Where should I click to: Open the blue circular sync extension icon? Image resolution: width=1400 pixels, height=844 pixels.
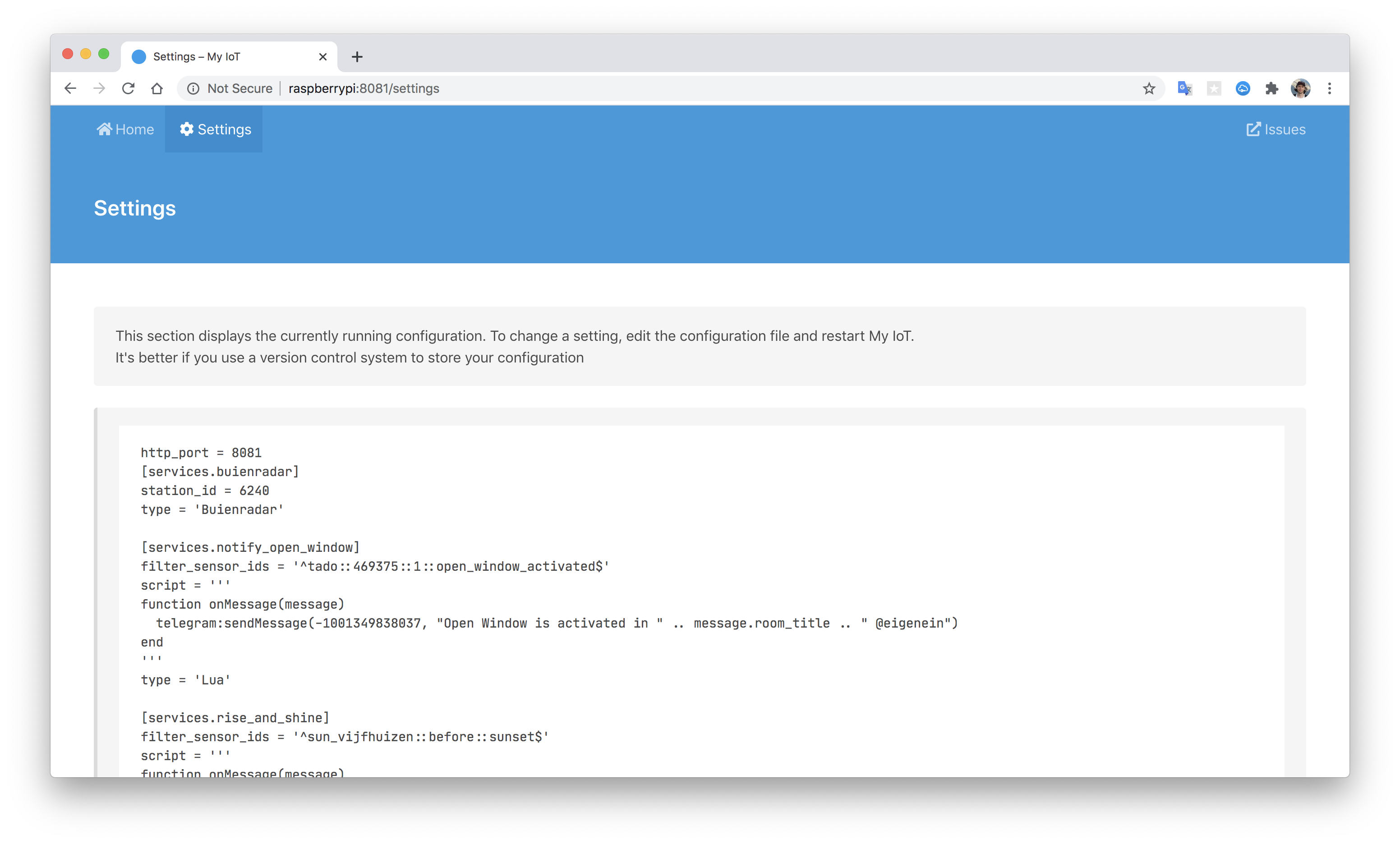tap(1243, 89)
